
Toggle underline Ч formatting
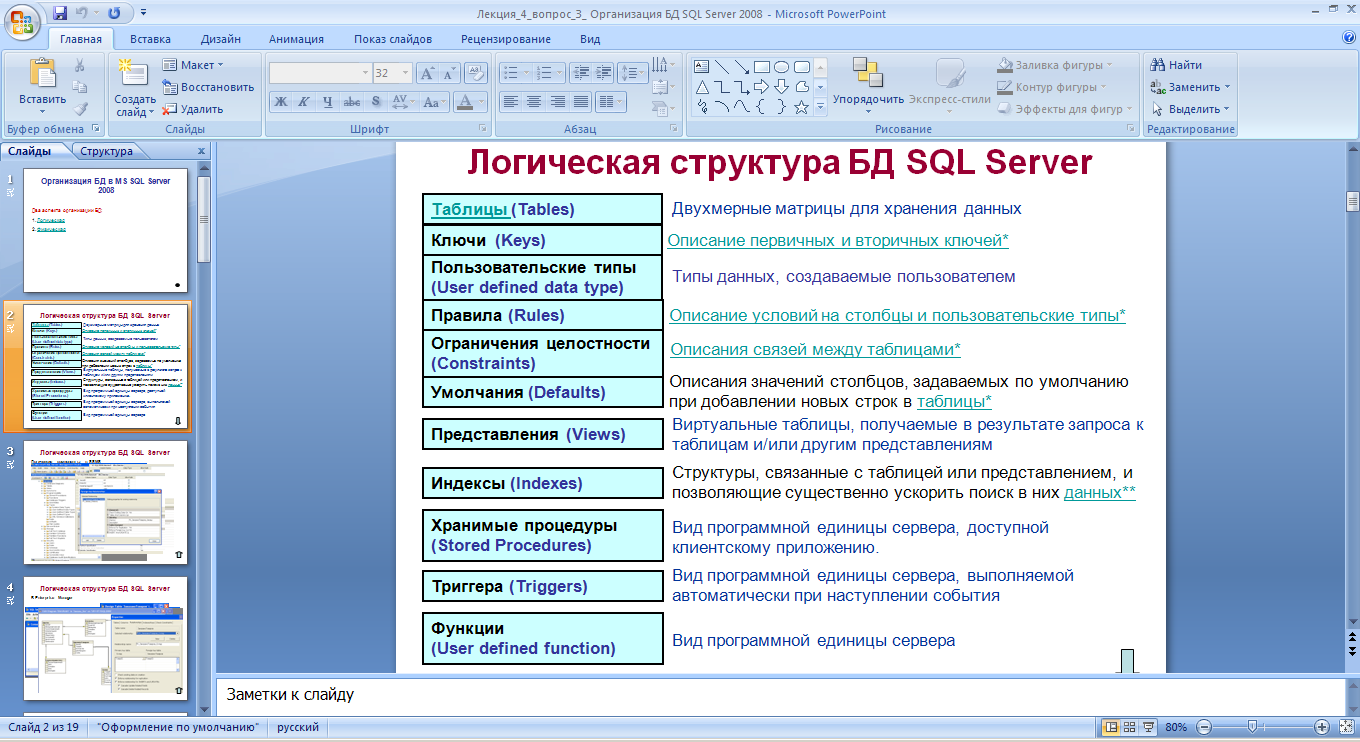pyautogui.click(x=327, y=102)
